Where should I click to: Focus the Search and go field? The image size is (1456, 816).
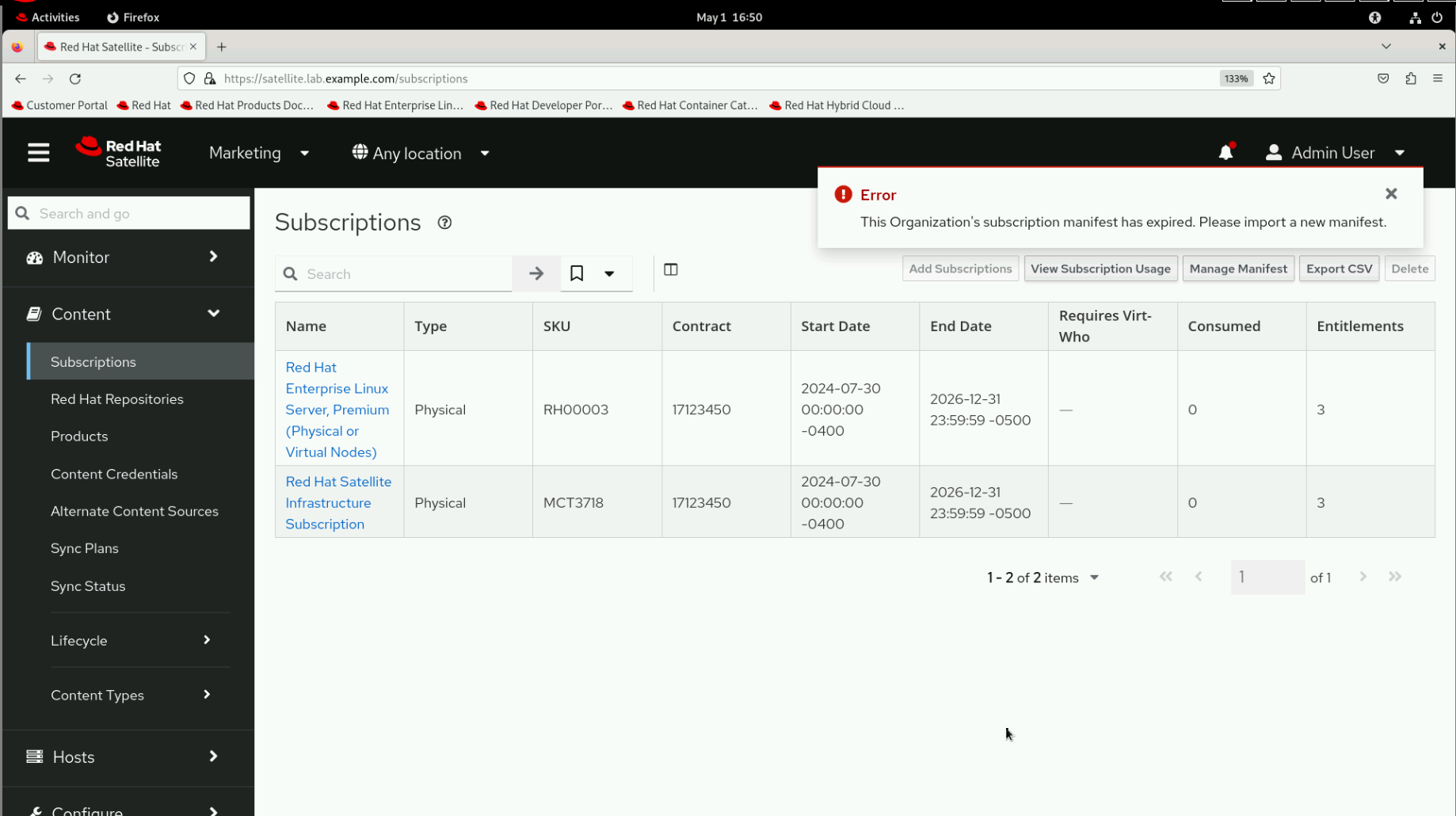tap(129, 213)
